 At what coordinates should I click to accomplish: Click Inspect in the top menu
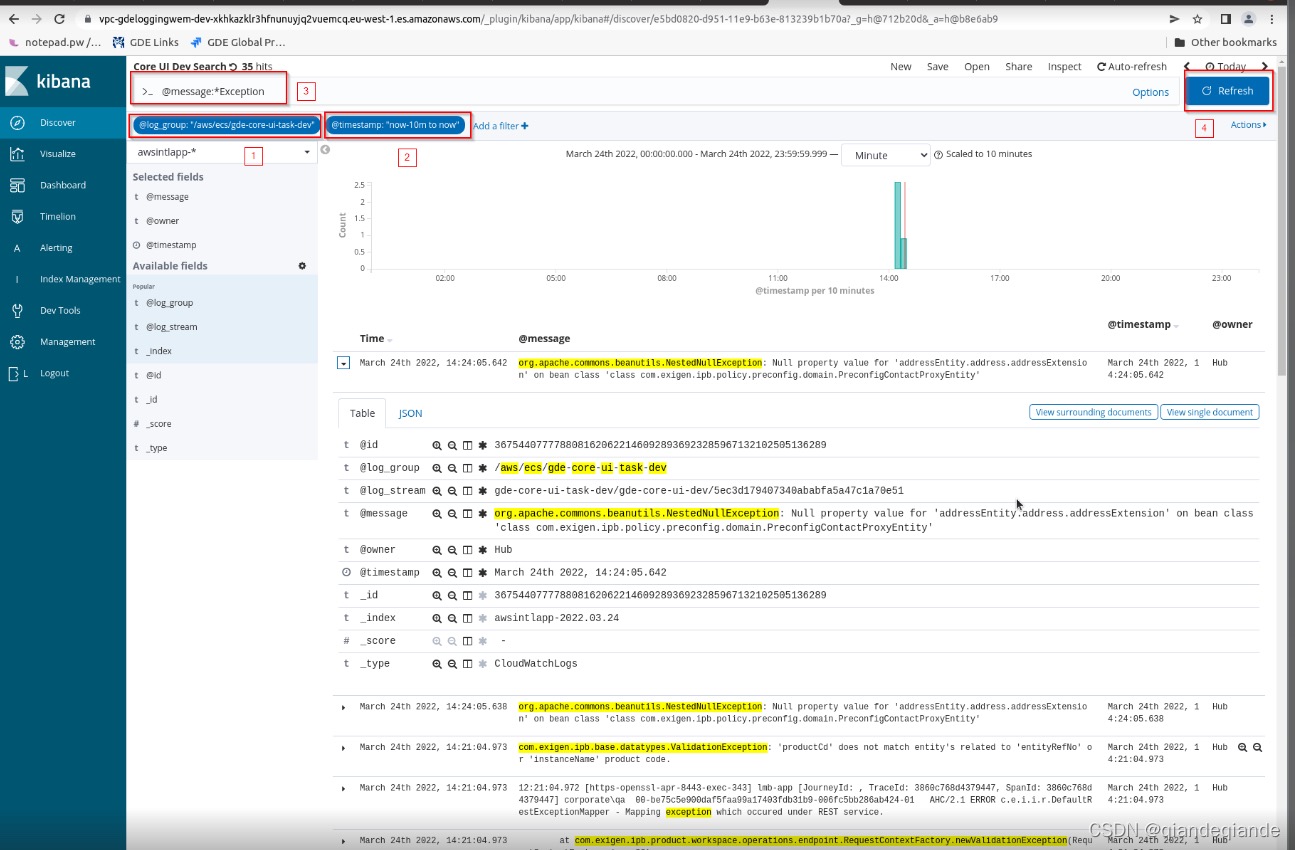click(x=1064, y=67)
